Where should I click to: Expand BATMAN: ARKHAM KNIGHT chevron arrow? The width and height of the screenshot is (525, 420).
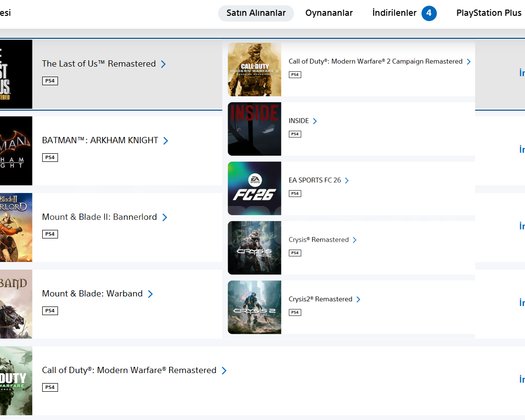click(x=165, y=141)
